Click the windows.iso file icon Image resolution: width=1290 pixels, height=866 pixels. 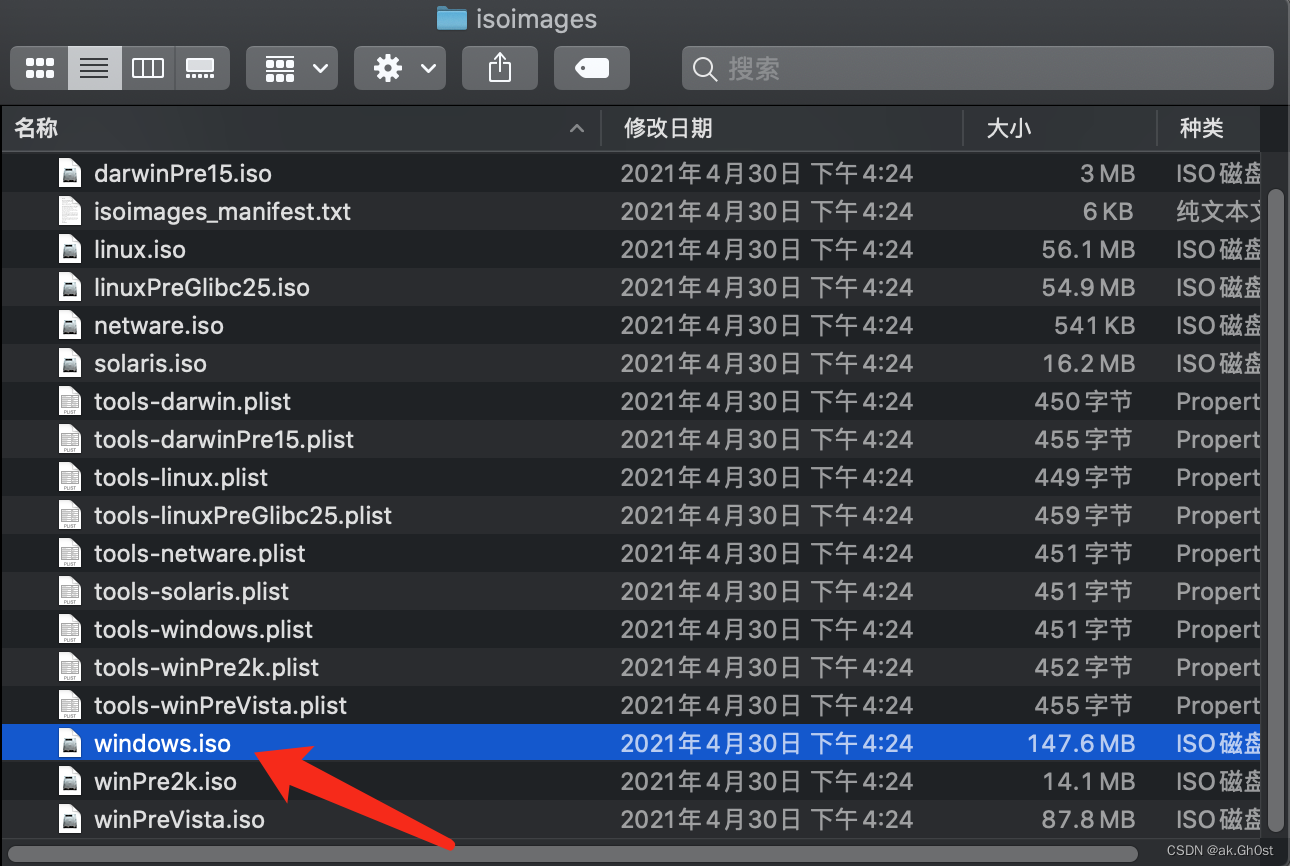tap(69, 743)
